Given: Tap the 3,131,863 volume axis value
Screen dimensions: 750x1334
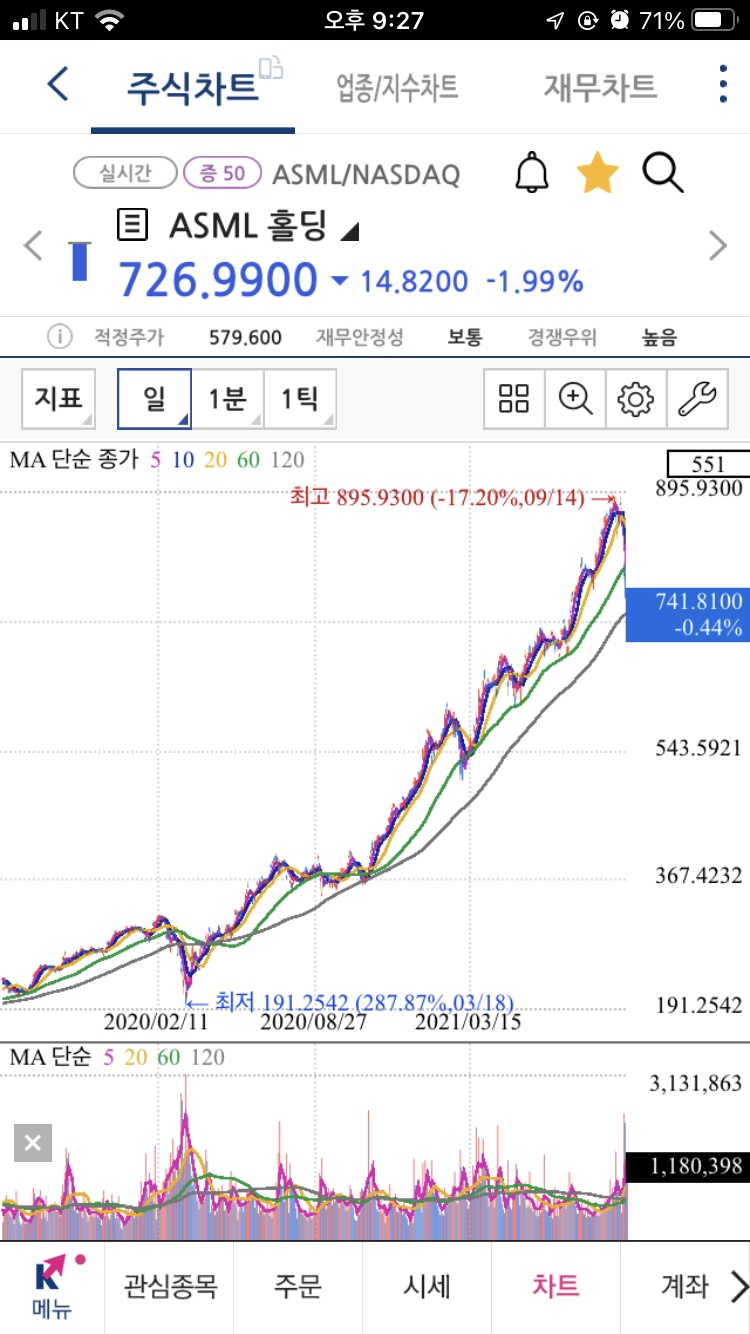Looking at the screenshot, I should pyautogui.click(x=697, y=1083).
